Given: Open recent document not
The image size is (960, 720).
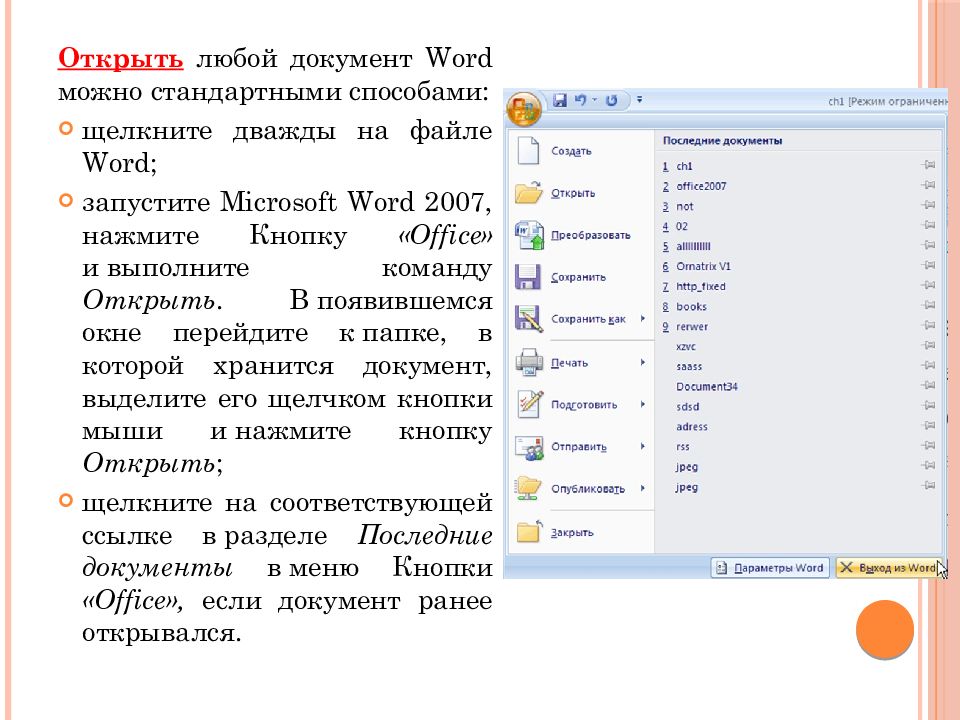Looking at the screenshot, I should (684, 206).
